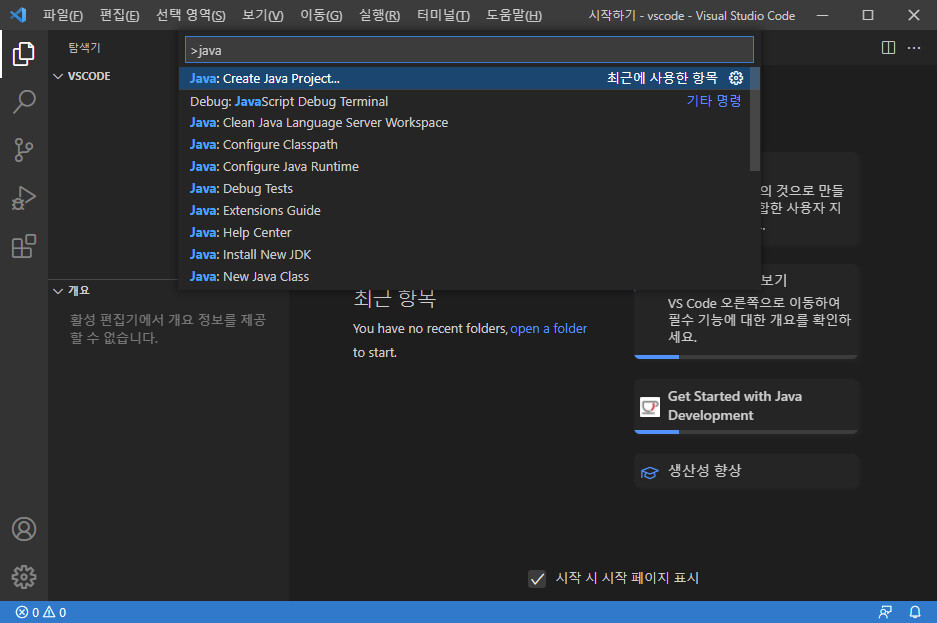Click the command palette input field
The width and height of the screenshot is (937, 623).
click(469, 50)
